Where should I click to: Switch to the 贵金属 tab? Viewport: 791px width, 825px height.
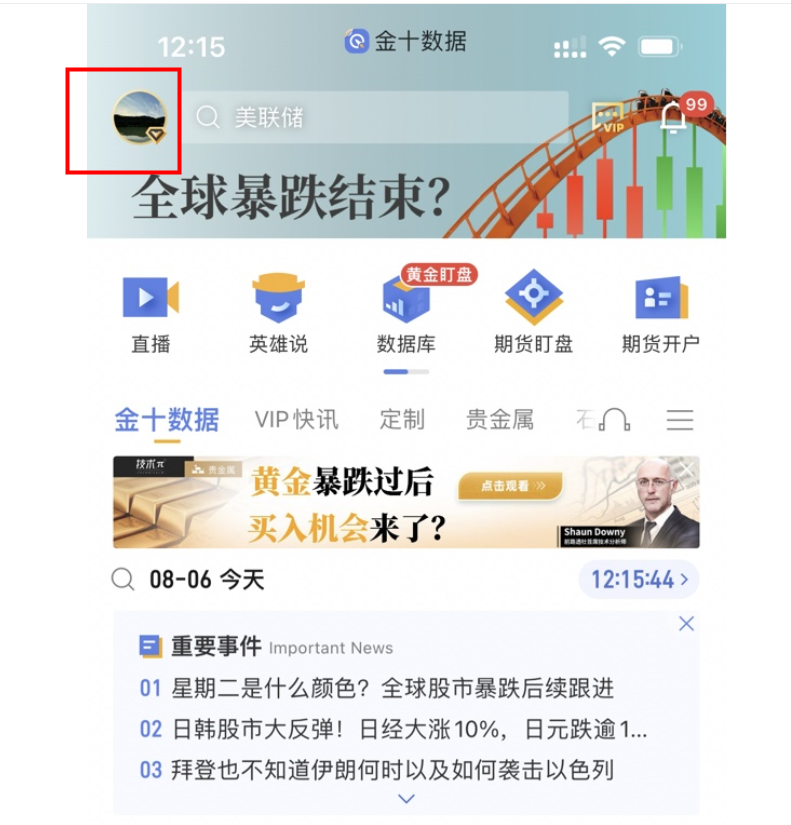(x=500, y=420)
